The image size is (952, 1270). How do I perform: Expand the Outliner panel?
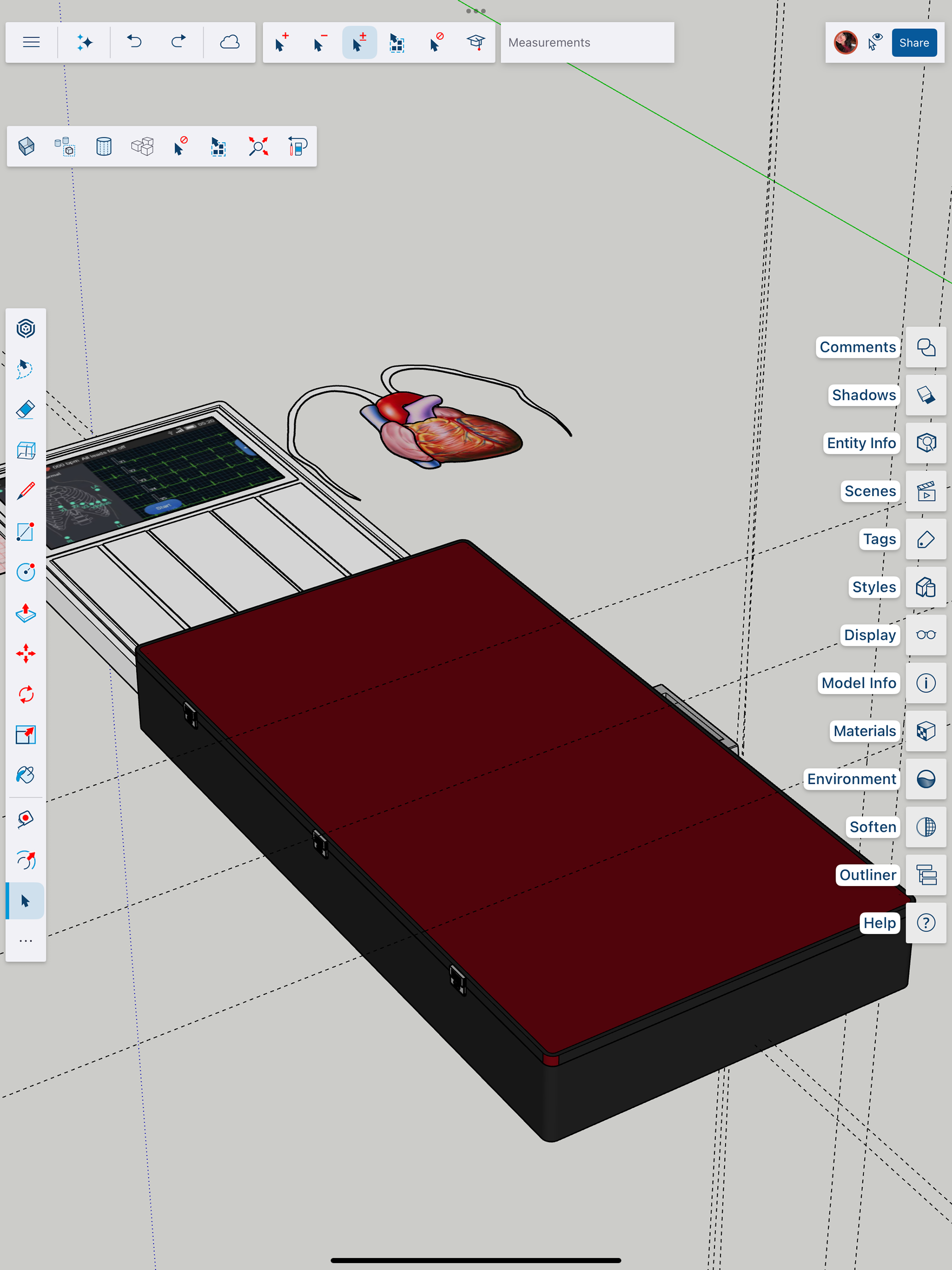coord(926,875)
